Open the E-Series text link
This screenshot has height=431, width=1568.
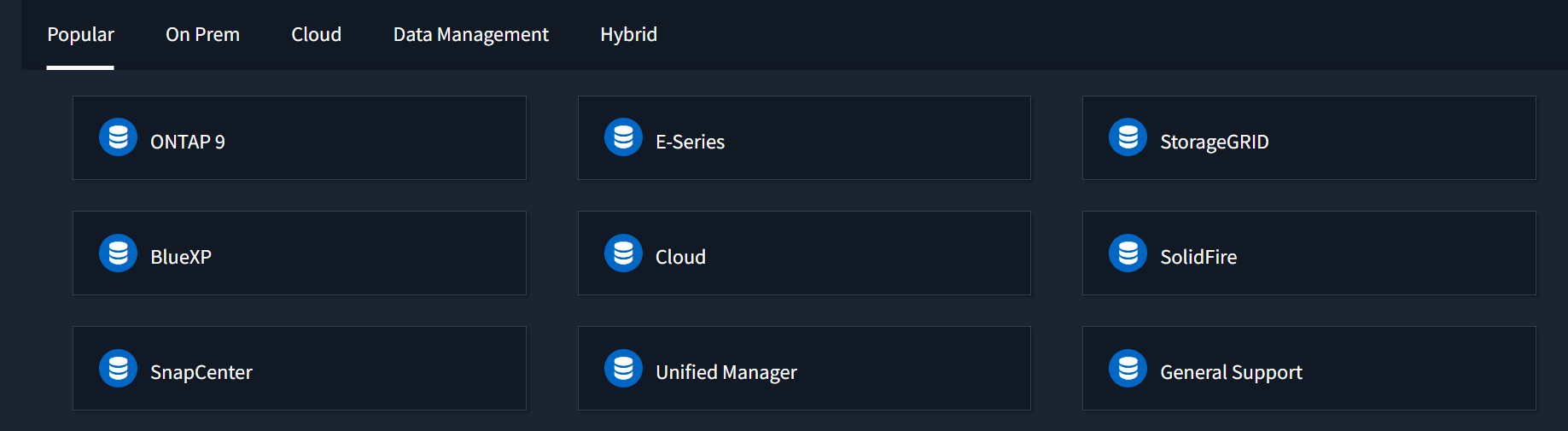click(690, 142)
